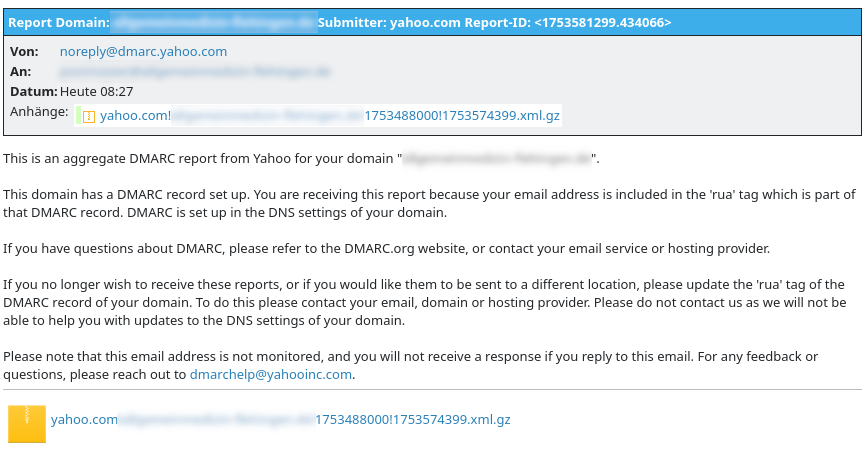
Task: Click the Report Domain label in subject bar
Action: click(x=59, y=23)
